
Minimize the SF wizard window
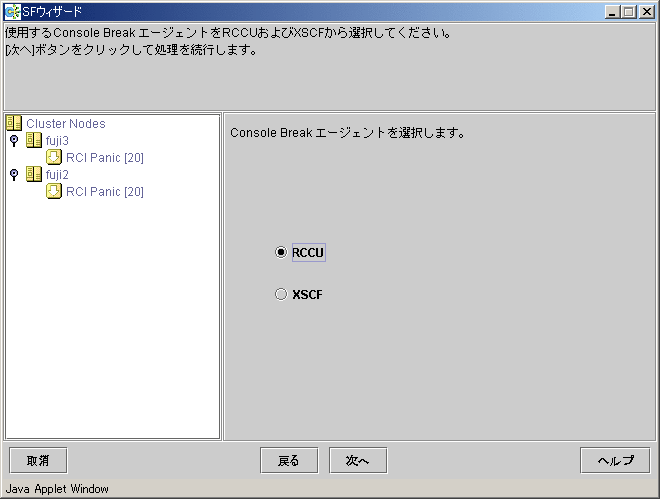point(612,12)
